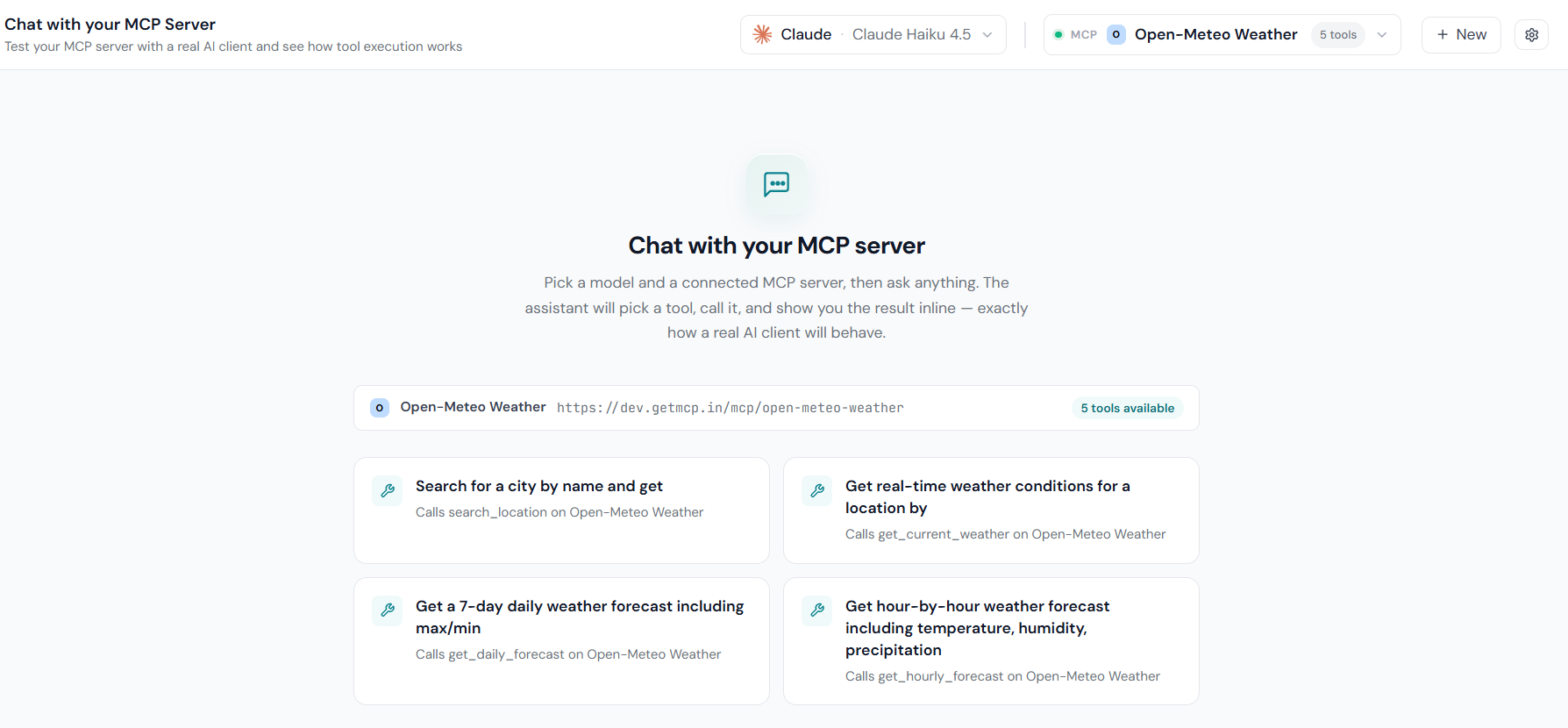1568x728 pixels.
Task: Open the Open-Meteo Weather server selector
Action: click(x=1222, y=35)
